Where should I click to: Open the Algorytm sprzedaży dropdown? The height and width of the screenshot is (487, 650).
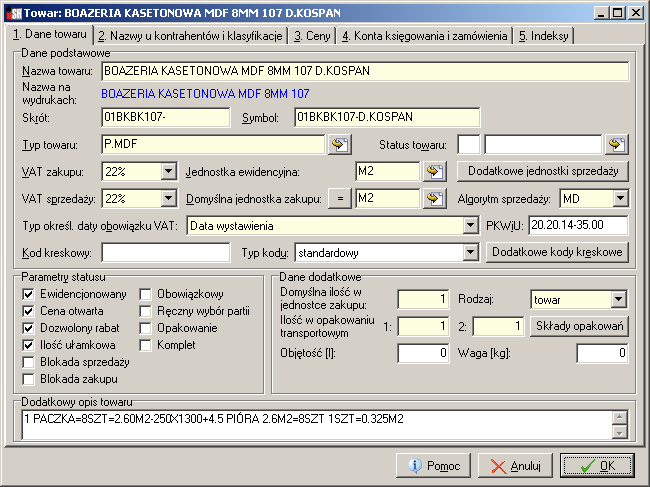(620, 199)
